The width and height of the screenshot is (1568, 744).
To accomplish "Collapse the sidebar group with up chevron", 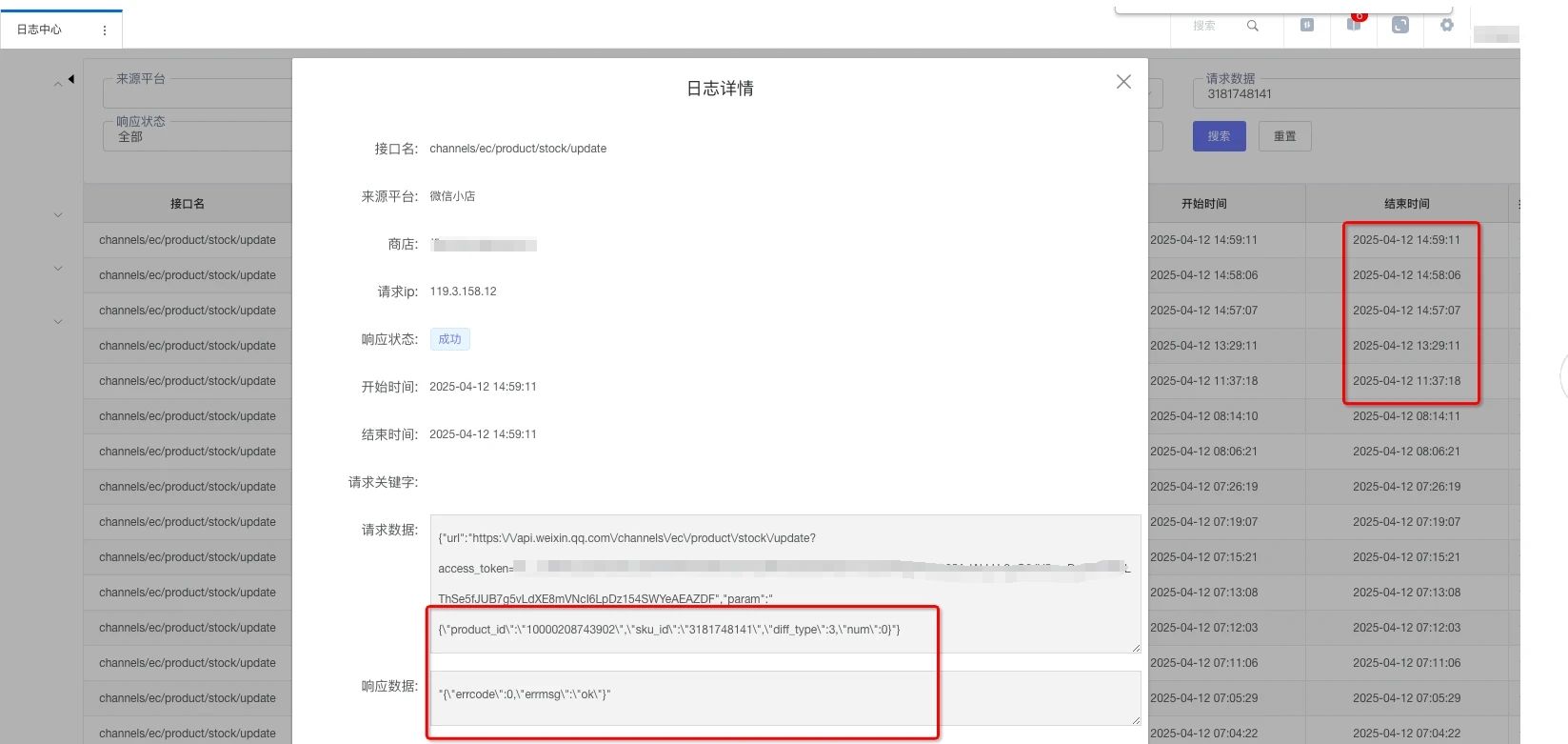I will pyautogui.click(x=58, y=85).
